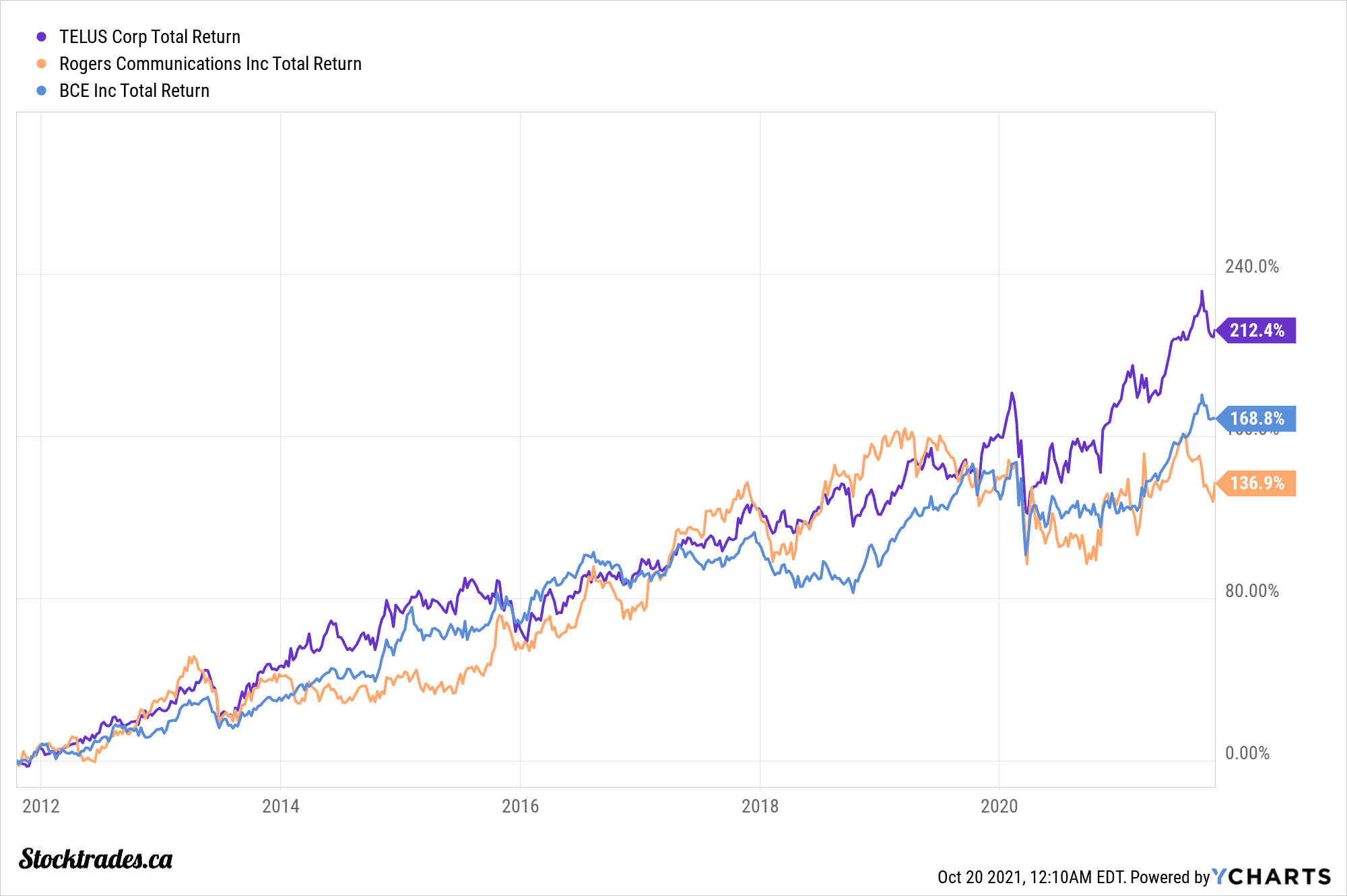
Task: Click the 80.00% y-axis label
Action: click(x=1251, y=591)
